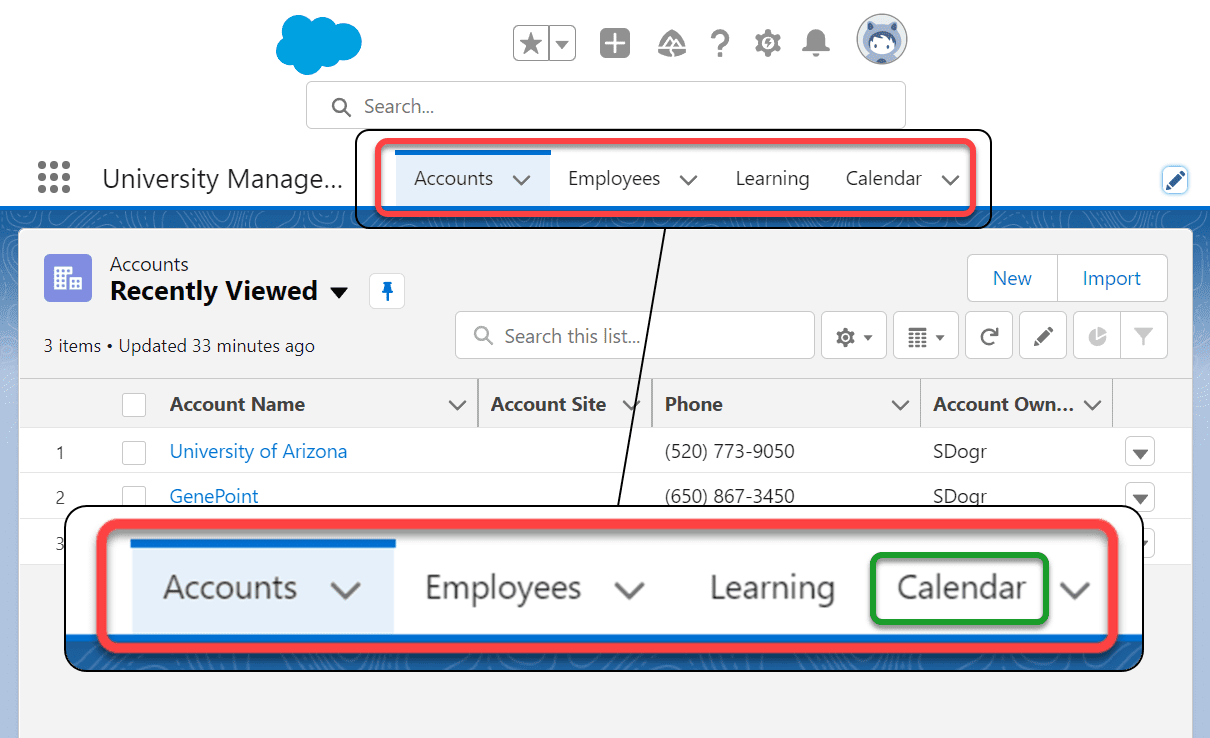Open the University of Arizona account link

point(258,451)
